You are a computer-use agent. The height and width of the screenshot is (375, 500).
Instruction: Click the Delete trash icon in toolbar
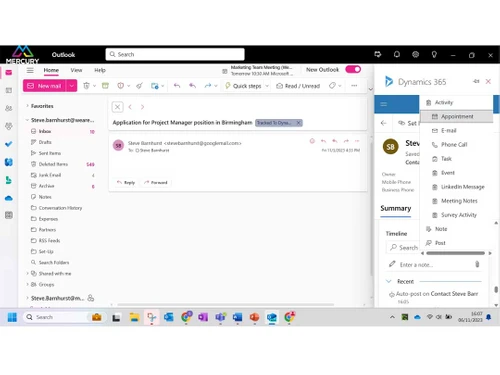point(86,86)
